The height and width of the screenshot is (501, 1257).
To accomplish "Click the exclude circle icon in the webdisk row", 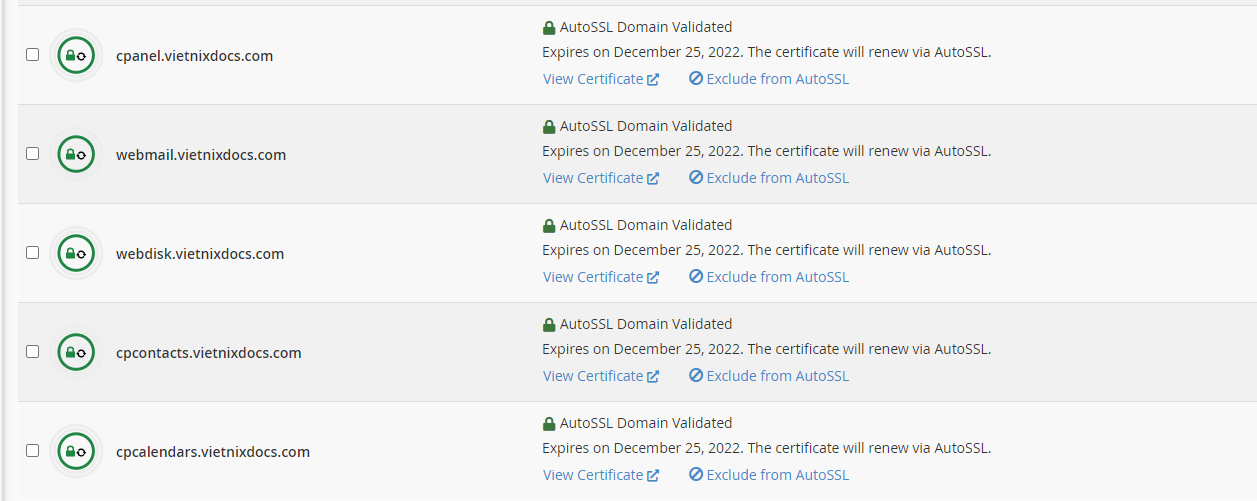I will coord(696,277).
